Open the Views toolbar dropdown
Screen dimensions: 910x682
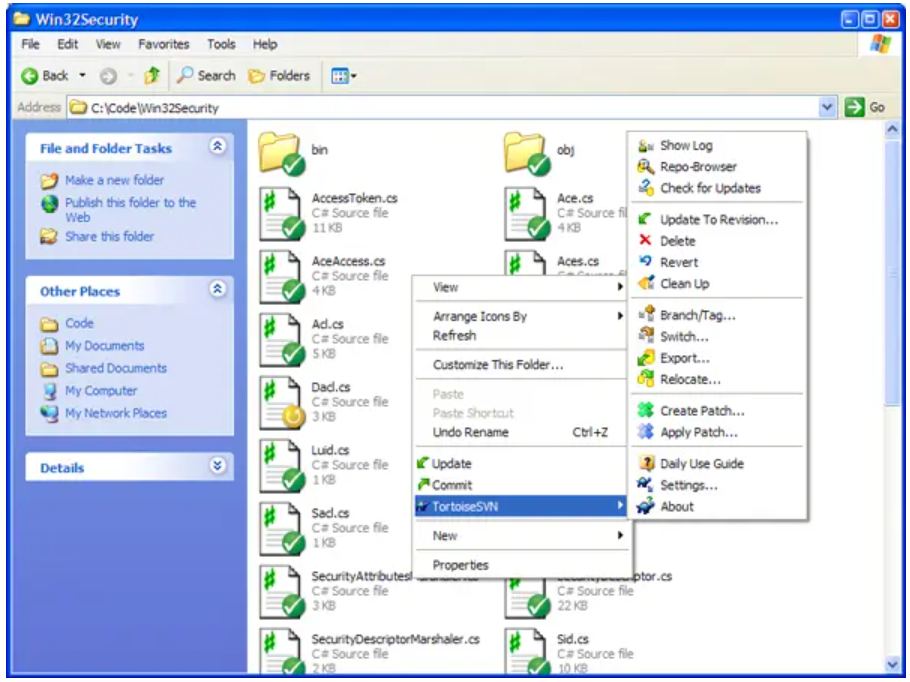[343, 76]
